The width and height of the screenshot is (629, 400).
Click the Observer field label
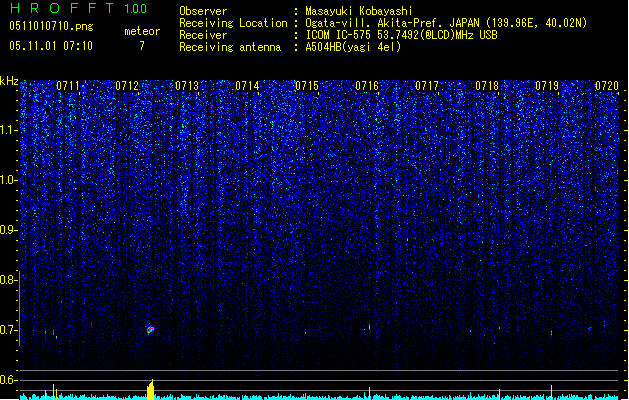click(x=203, y=11)
